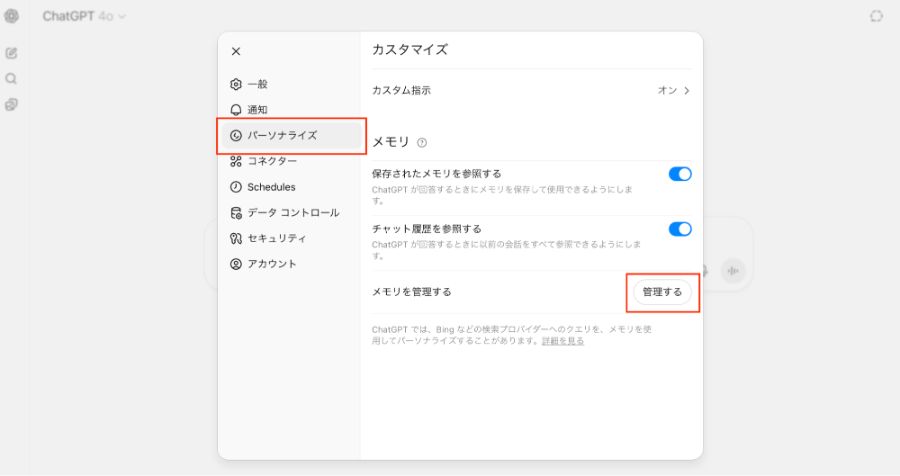This screenshot has width=900, height=476.
Task: Click the bell icon beside 通知
Action: (236, 110)
